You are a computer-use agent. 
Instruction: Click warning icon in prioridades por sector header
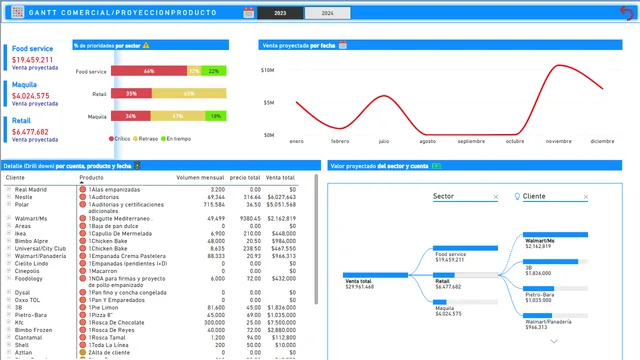[x=146, y=45]
